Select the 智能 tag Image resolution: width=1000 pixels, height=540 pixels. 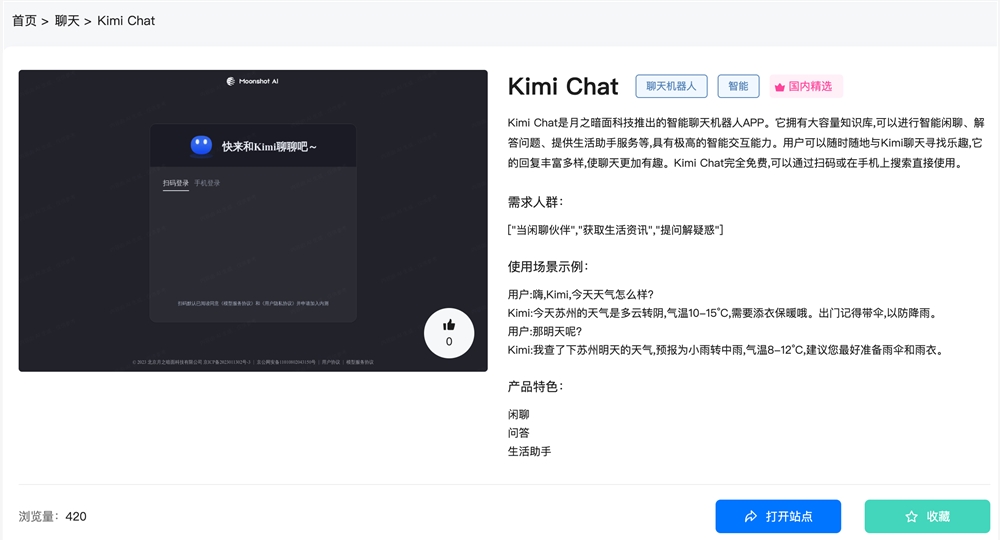tap(738, 86)
